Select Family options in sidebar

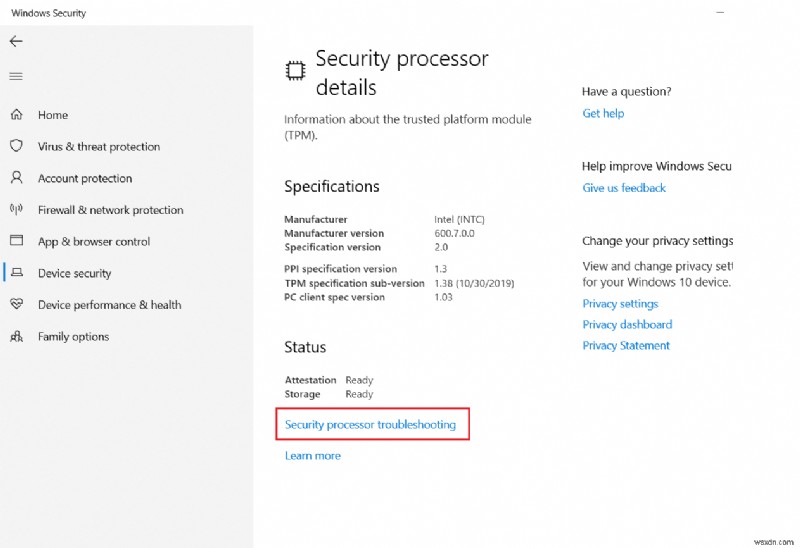[73, 337]
